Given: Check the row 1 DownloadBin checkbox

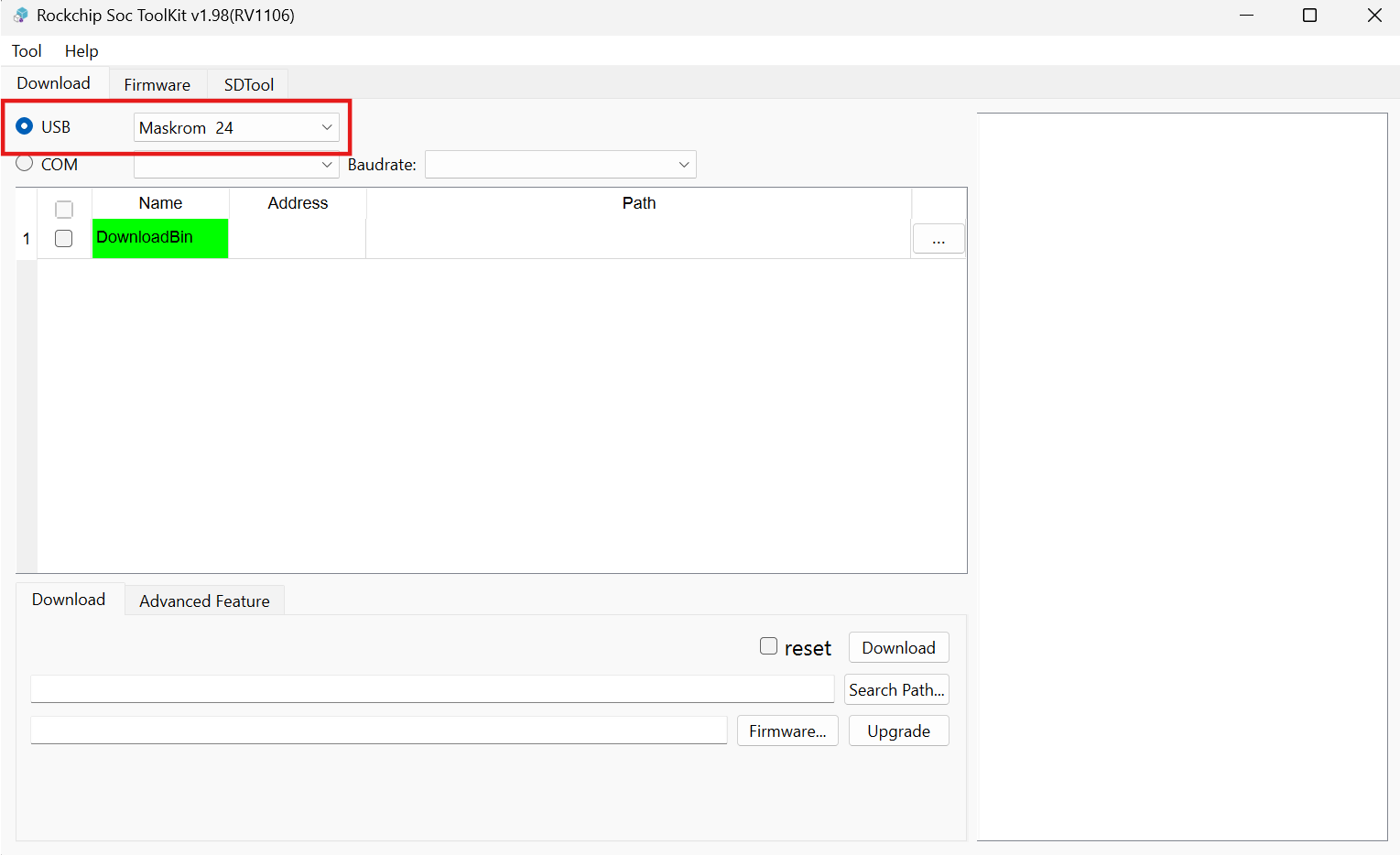Looking at the screenshot, I should click(x=64, y=238).
